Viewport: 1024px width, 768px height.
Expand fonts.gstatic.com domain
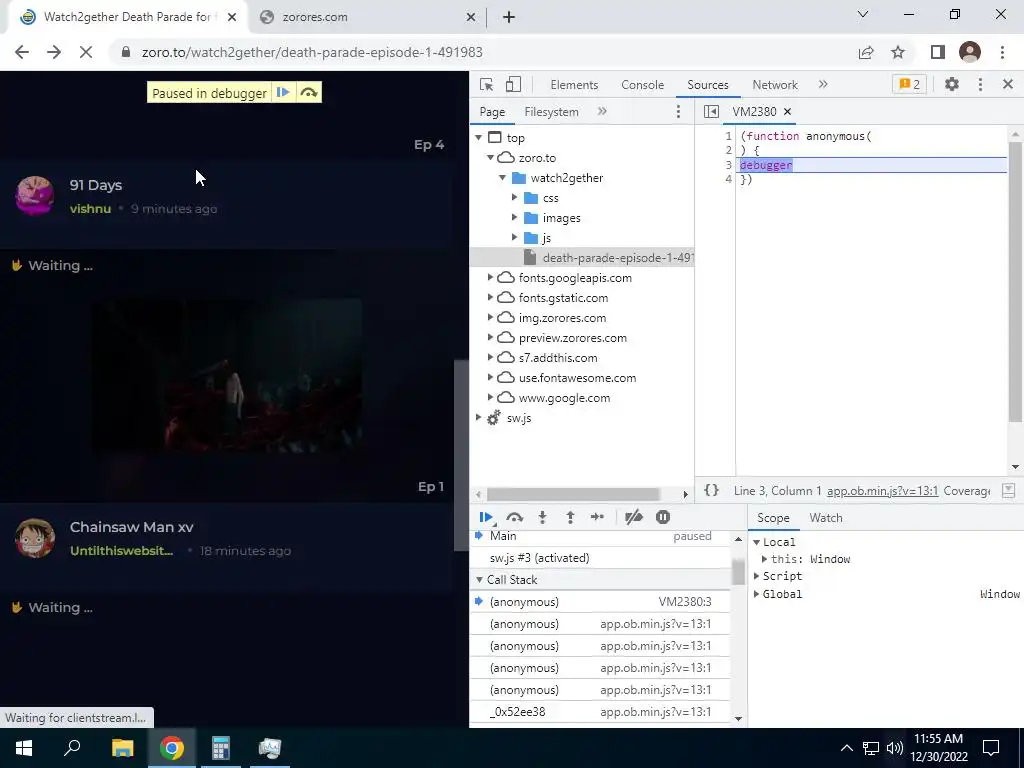point(490,298)
